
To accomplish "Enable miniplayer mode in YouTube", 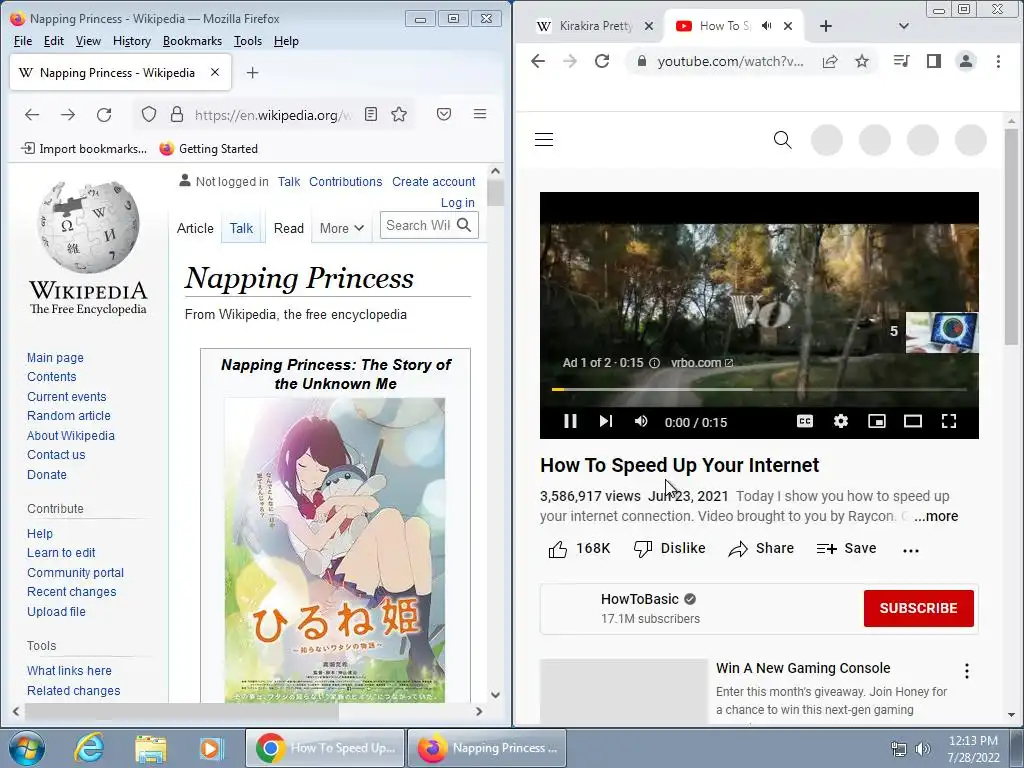I will (x=876, y=422).
